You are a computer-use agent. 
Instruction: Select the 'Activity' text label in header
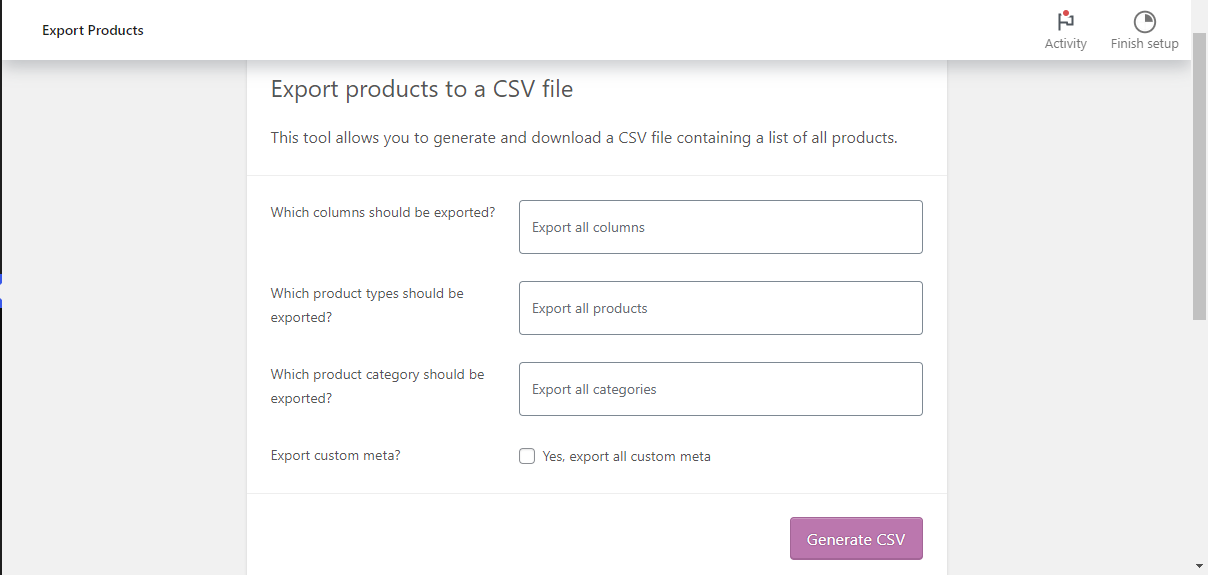[1065, 44]
